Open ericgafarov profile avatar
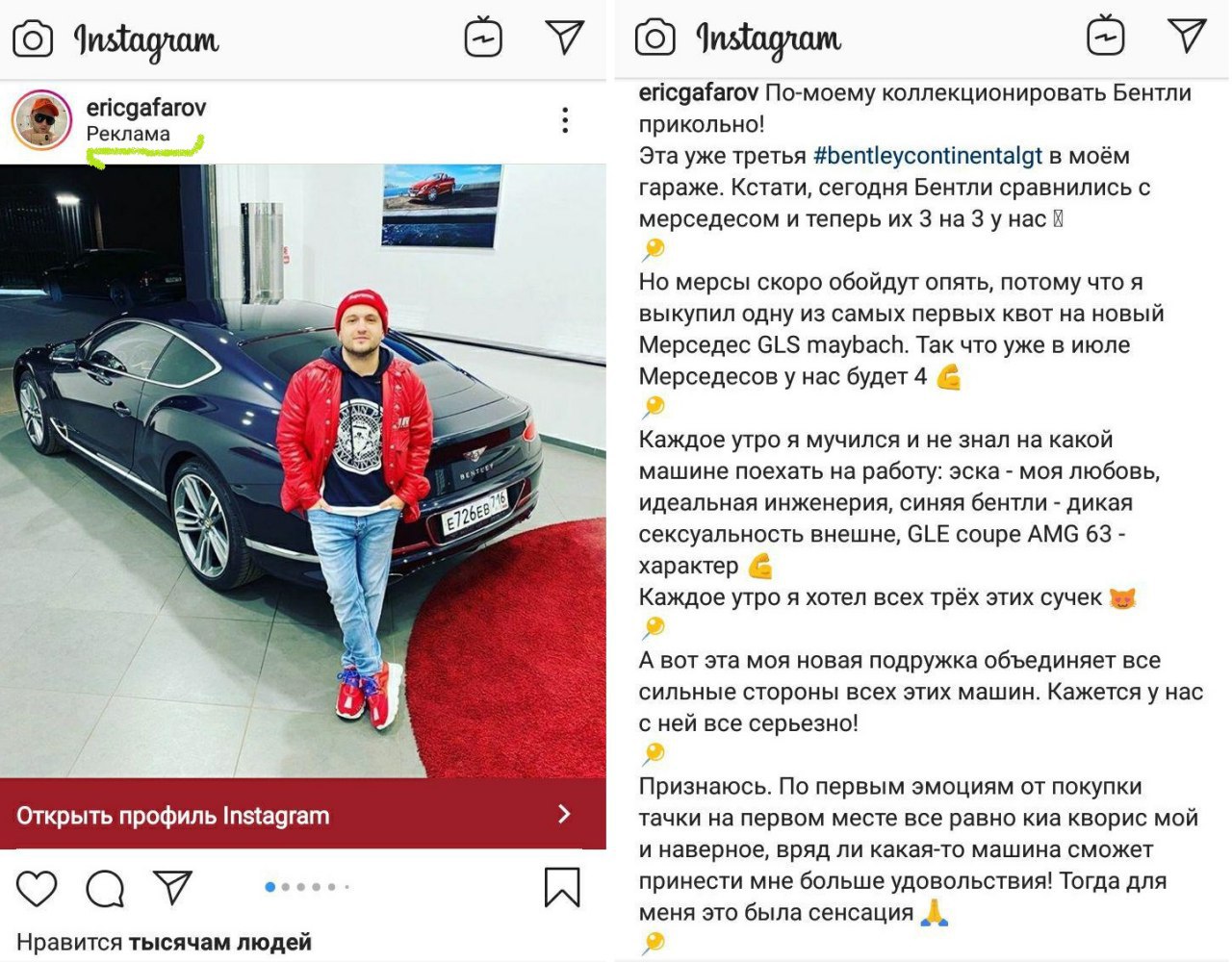The height and width of the screenshot is (962, 1232). [41, 121]
